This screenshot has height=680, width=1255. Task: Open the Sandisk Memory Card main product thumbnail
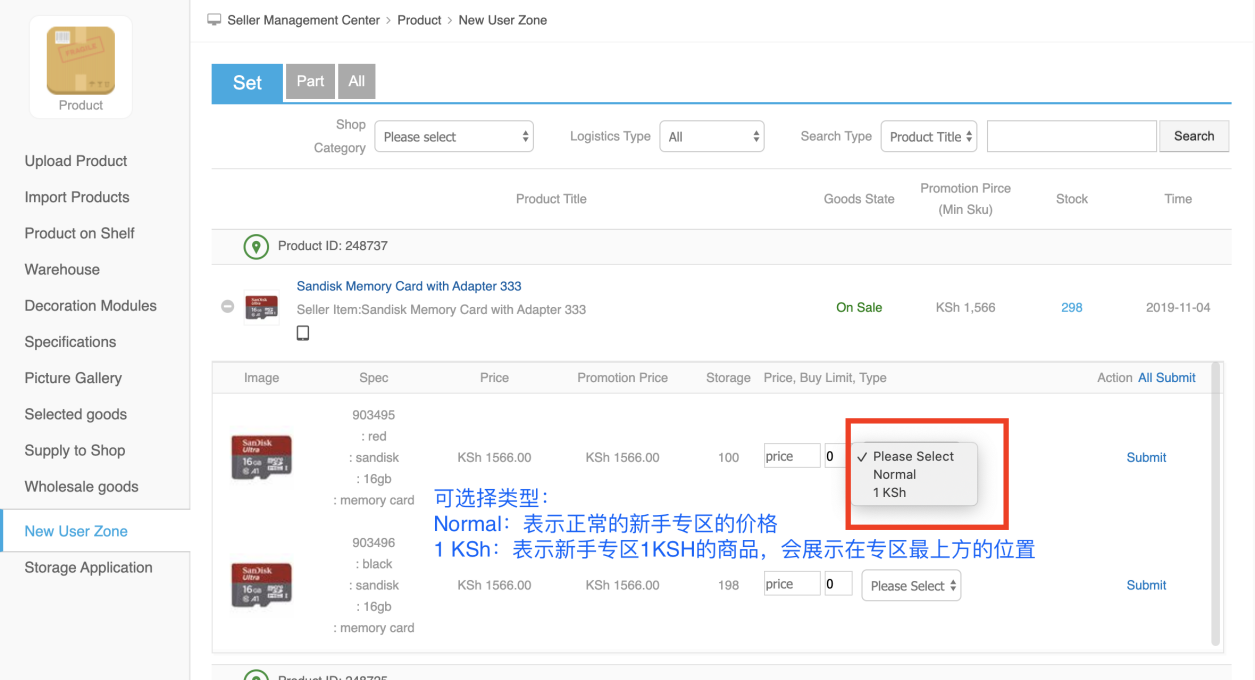[262, 307]
